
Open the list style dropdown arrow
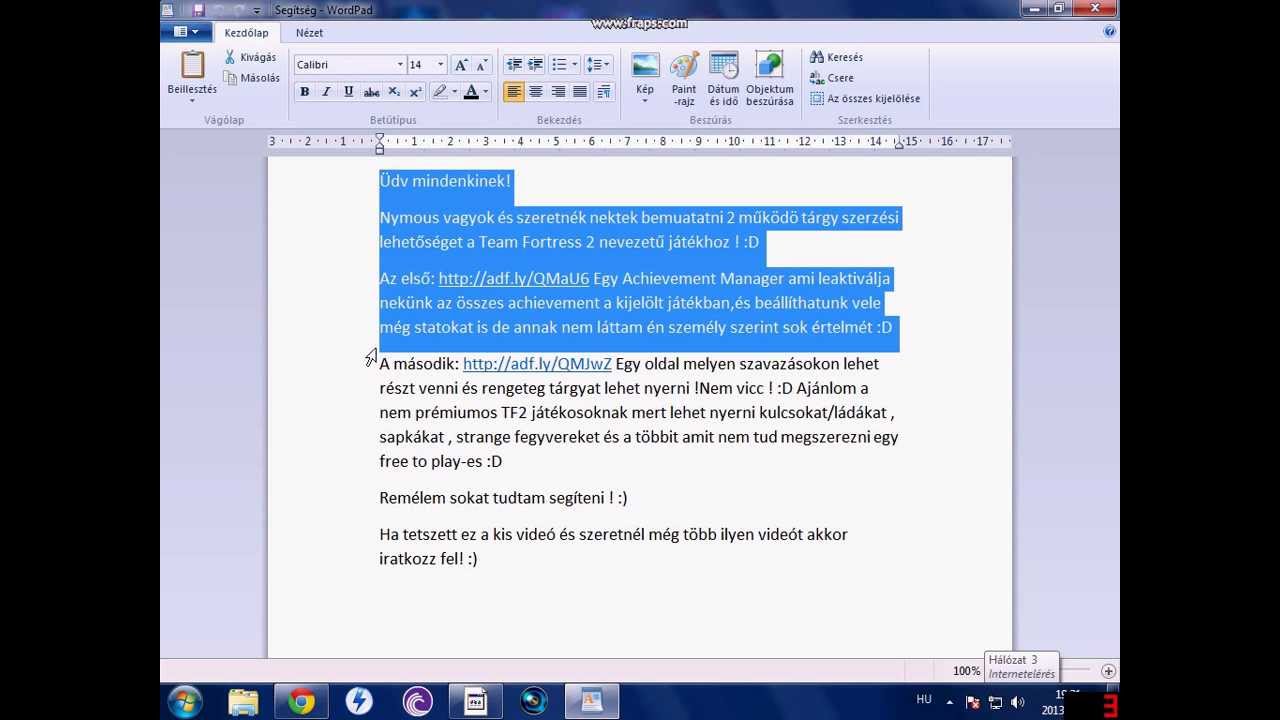point(575,65)
